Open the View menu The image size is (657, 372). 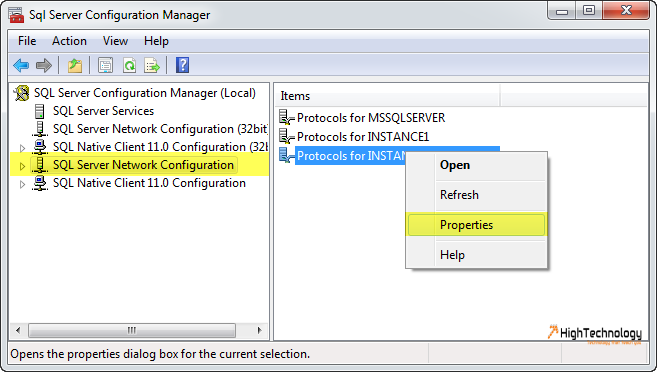click(x=115, y=41)
